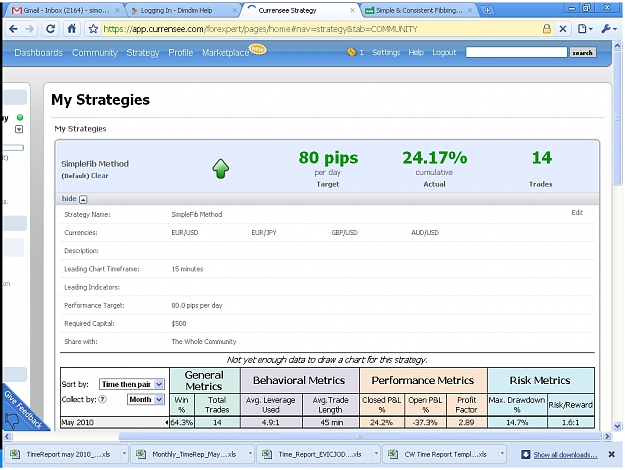Click the May 2010 row label
The width and height of the screenshot is (625, 470).
(78, 422)
